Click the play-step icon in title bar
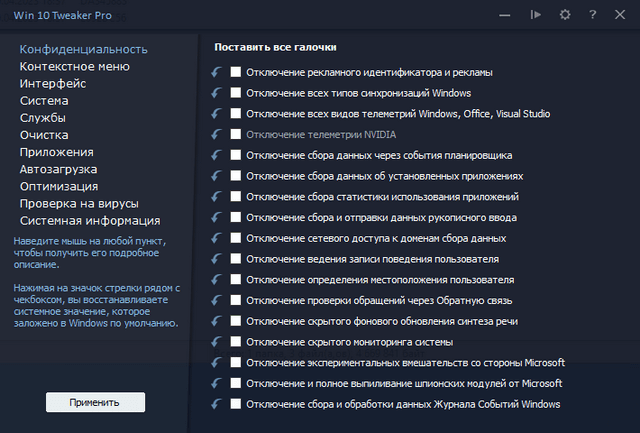The height and width of the screenshot is (433, 640). (x=536, y=15)
